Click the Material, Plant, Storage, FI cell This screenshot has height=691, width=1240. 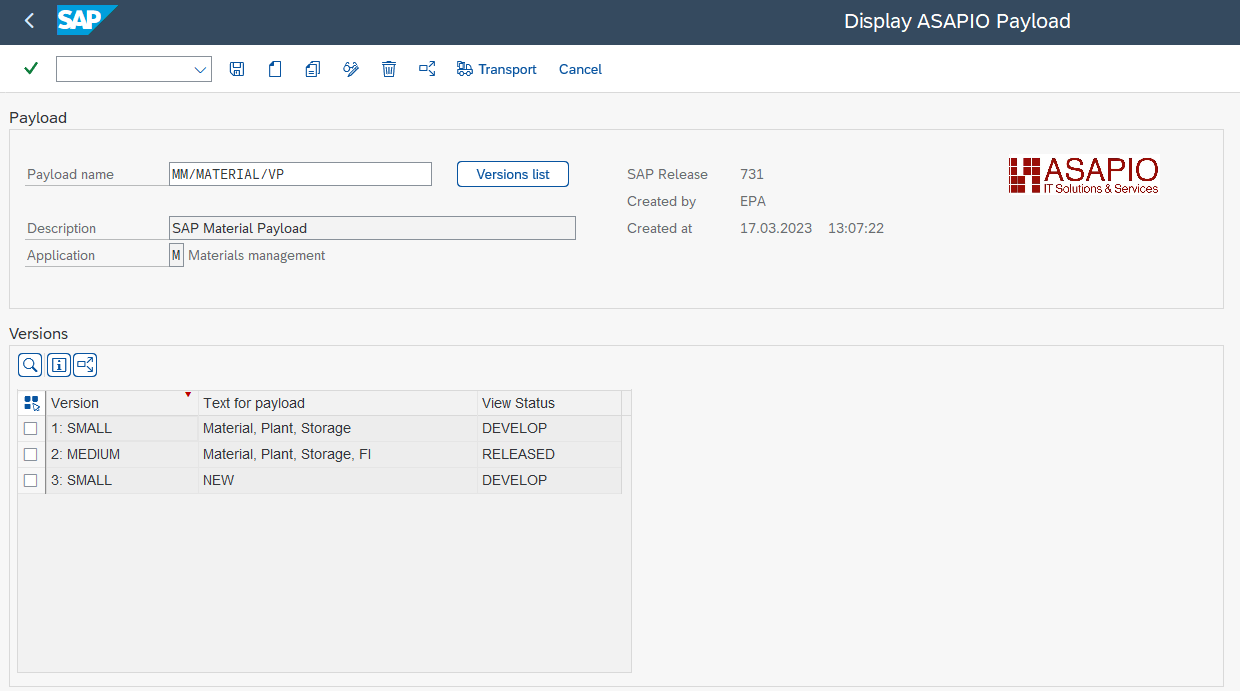click(x=338, y=454)
